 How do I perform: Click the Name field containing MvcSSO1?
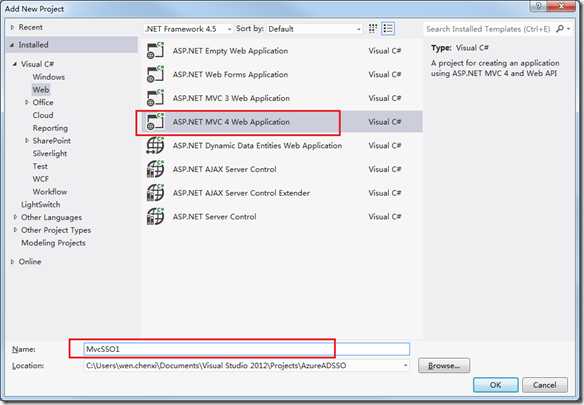(x=247, y=349)
